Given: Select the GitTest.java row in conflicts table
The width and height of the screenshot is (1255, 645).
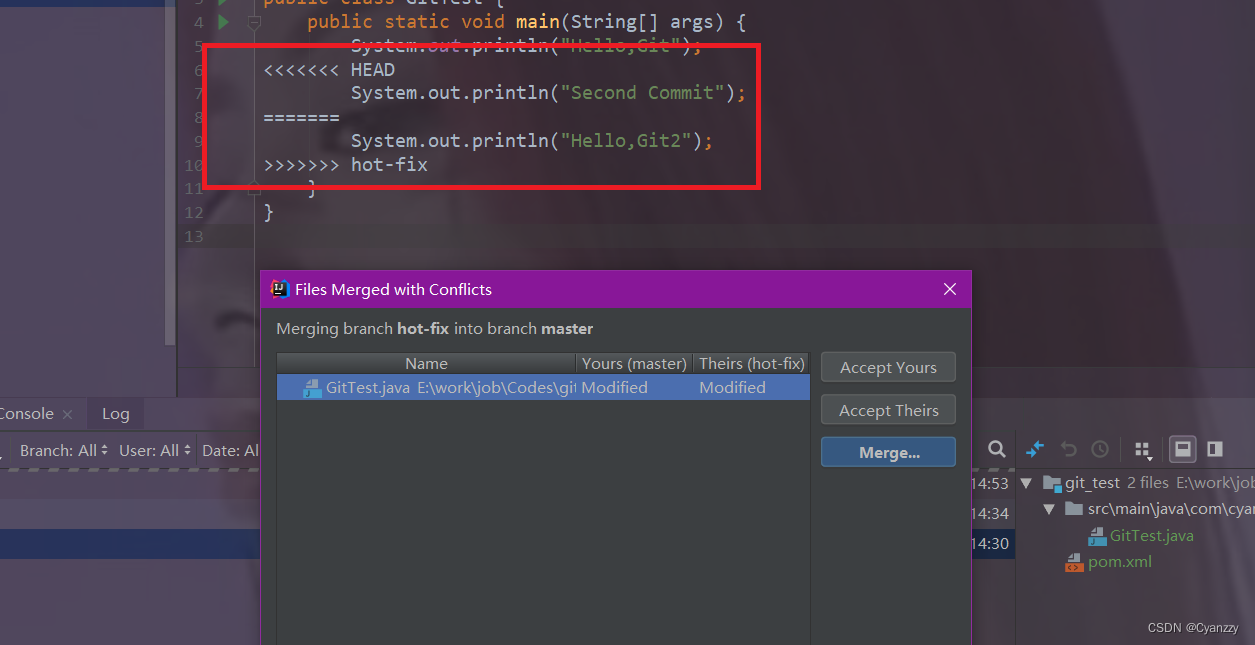Looking at the screenshot, I should pos(543,388).
